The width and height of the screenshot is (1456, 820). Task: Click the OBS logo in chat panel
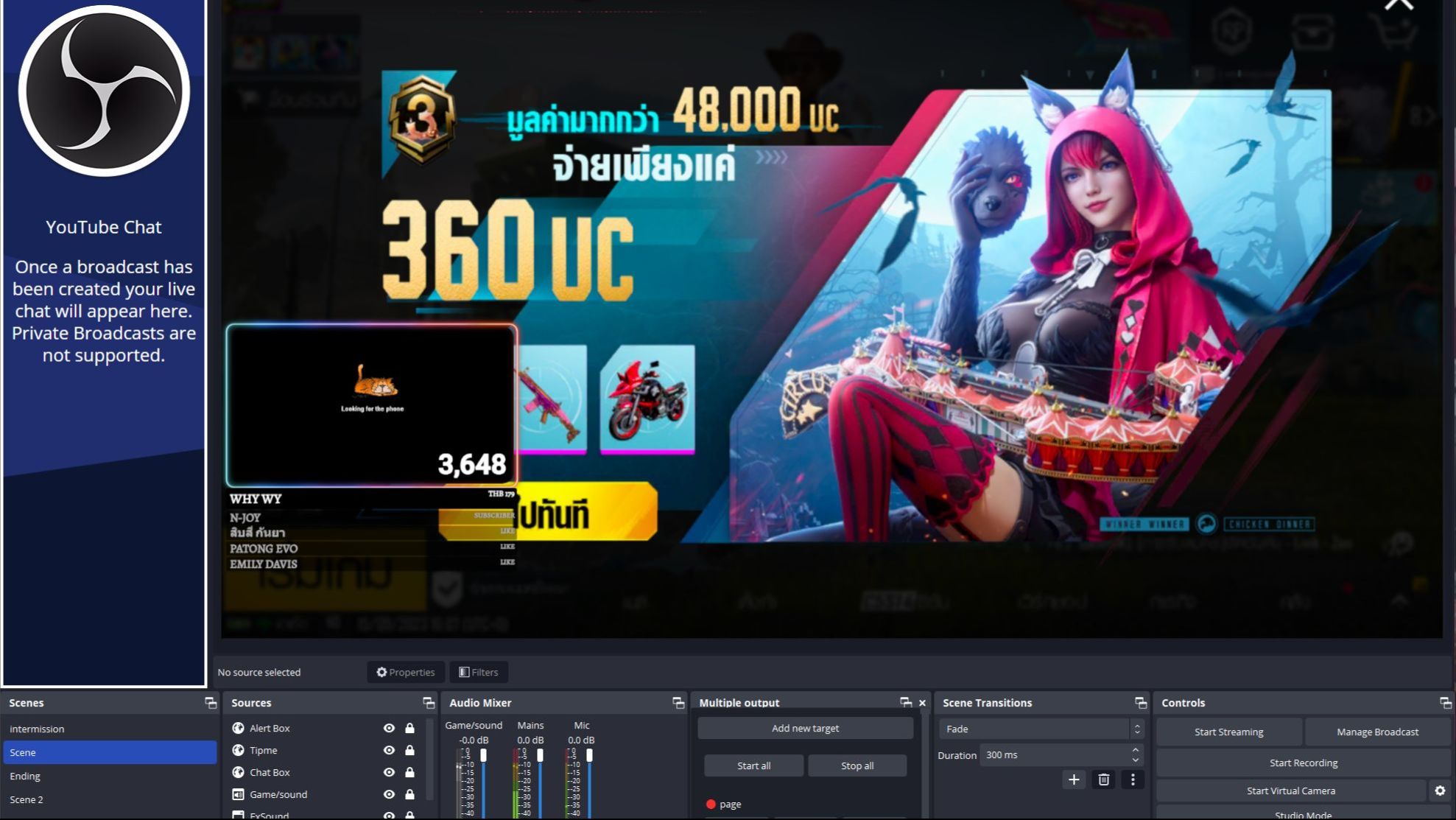click(104, 91)
